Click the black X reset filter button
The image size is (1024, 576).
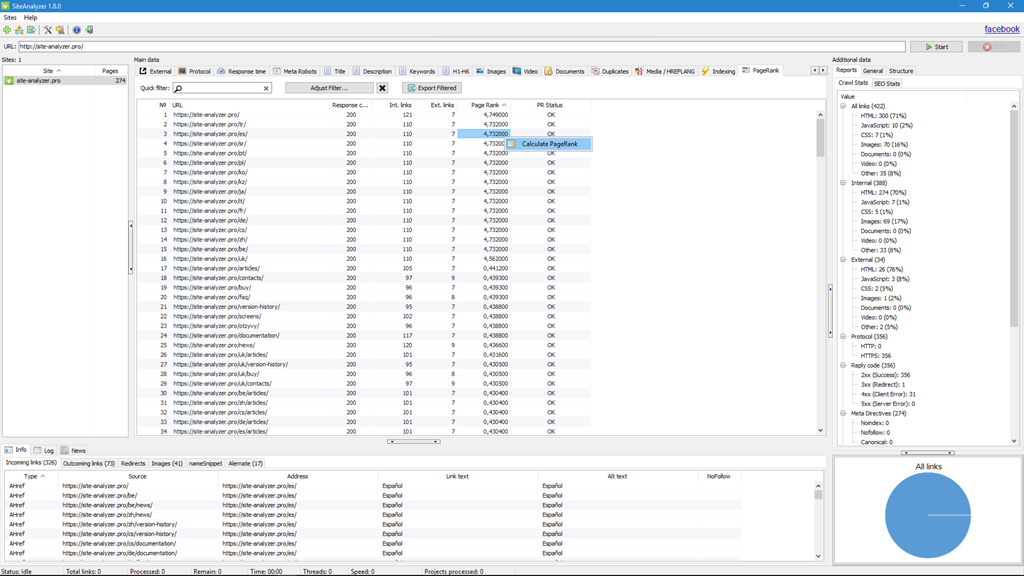click(382, 88)
